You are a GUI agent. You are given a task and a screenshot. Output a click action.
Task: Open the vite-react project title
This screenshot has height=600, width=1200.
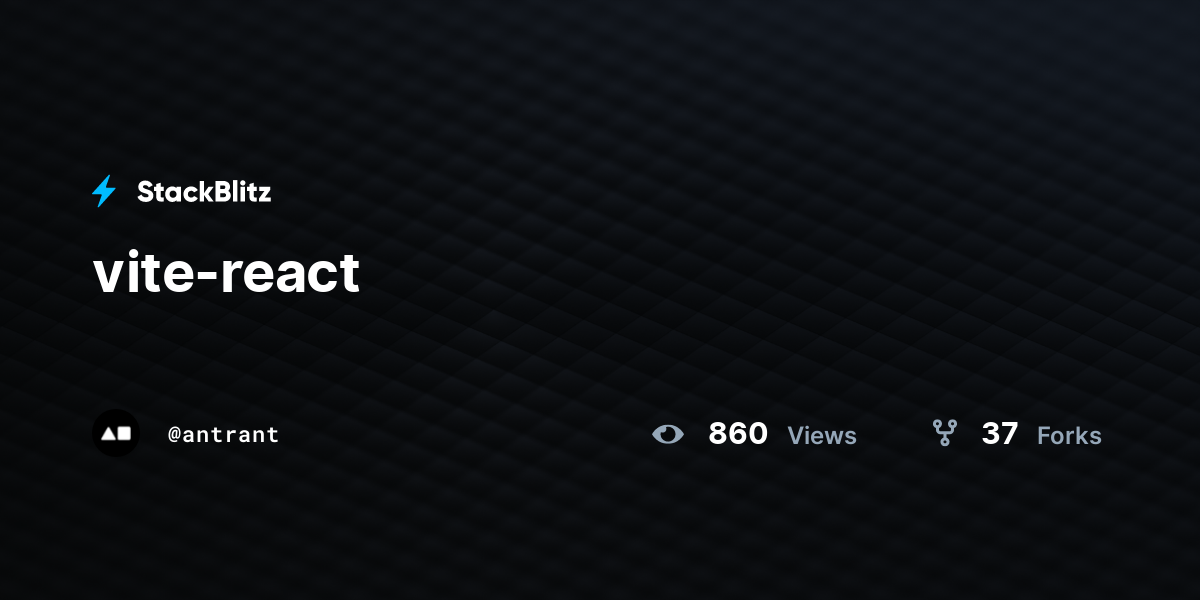click(226, 272)
